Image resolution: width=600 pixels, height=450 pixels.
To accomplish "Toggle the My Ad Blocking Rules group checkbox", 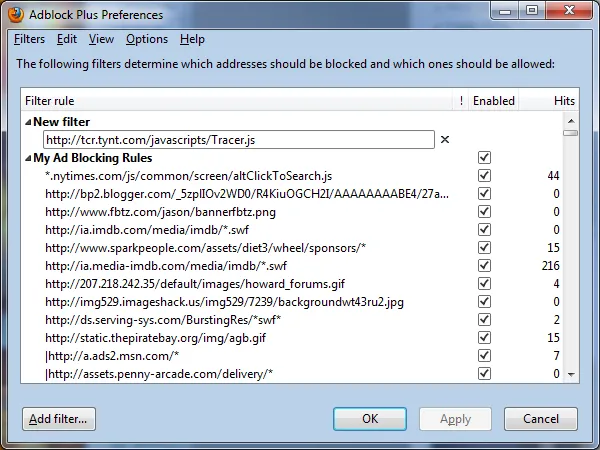I will 484,158.
